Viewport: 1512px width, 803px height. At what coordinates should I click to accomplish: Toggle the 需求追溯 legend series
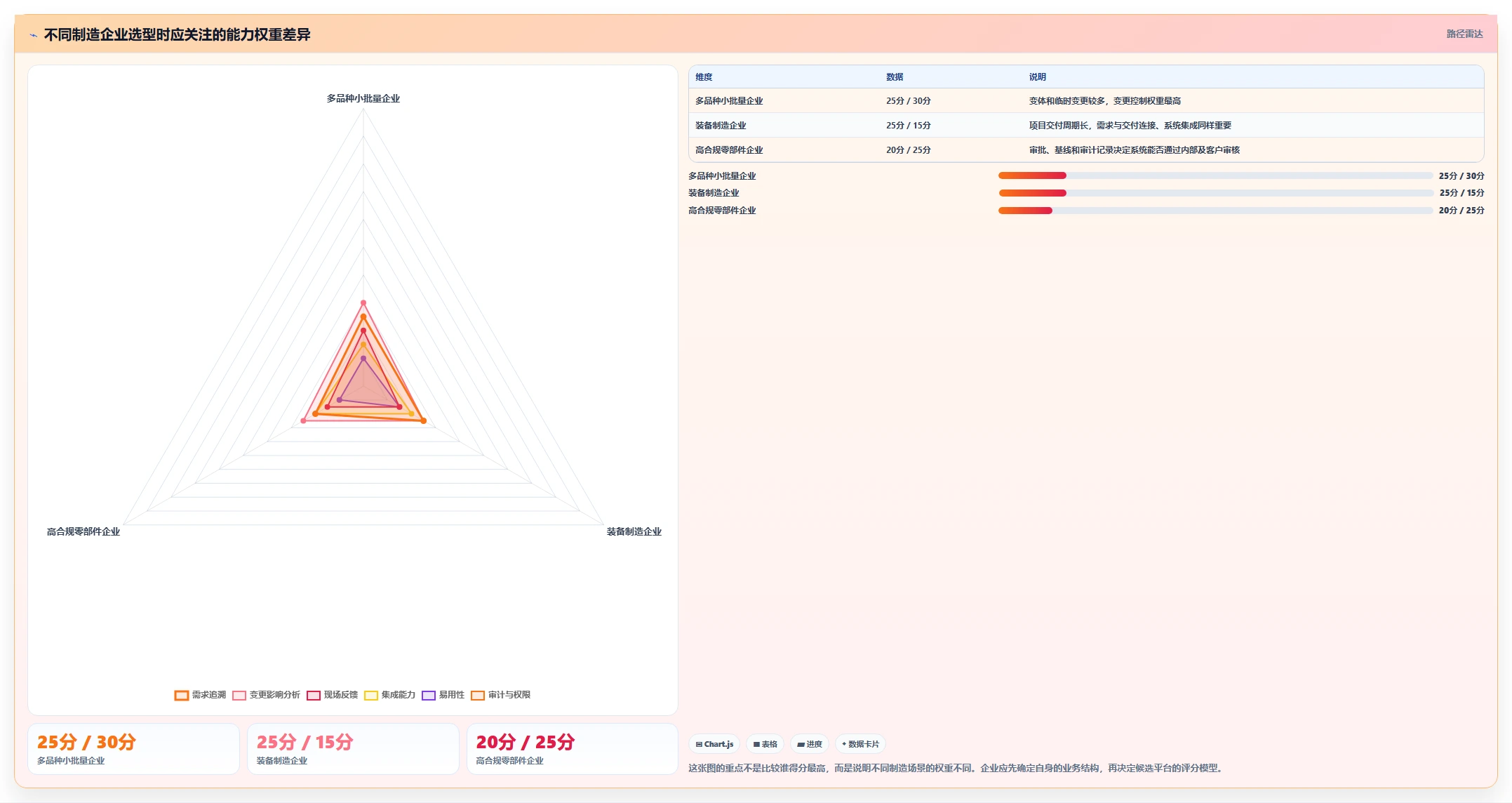click(200, 695)
